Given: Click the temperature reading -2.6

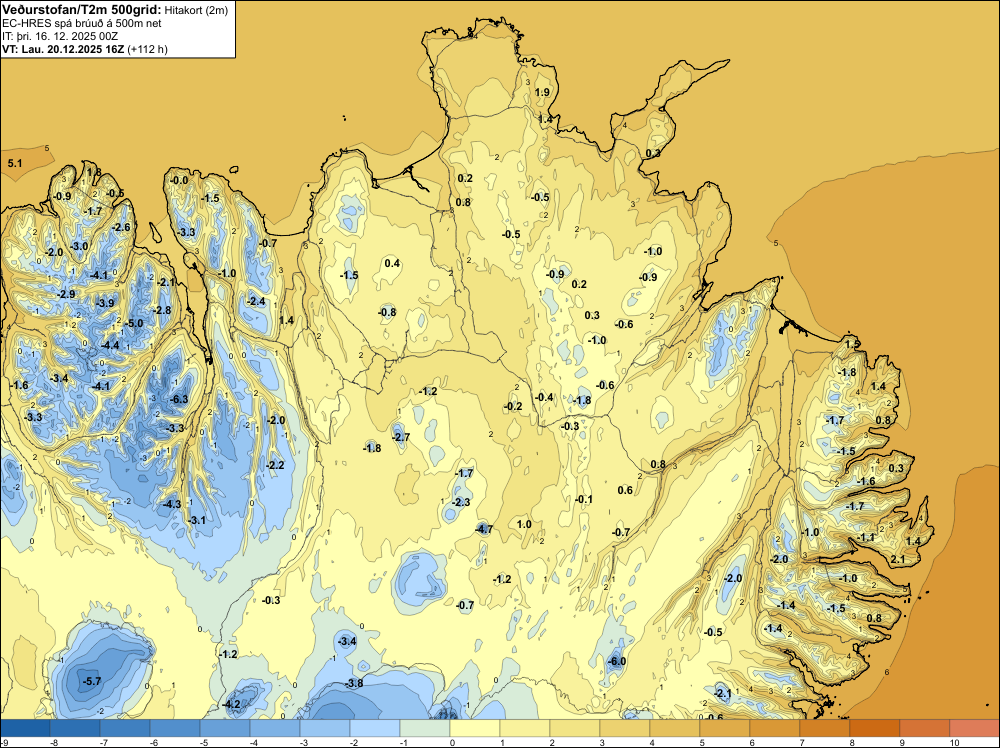Looking at the screenshot, I should (121, 227).
